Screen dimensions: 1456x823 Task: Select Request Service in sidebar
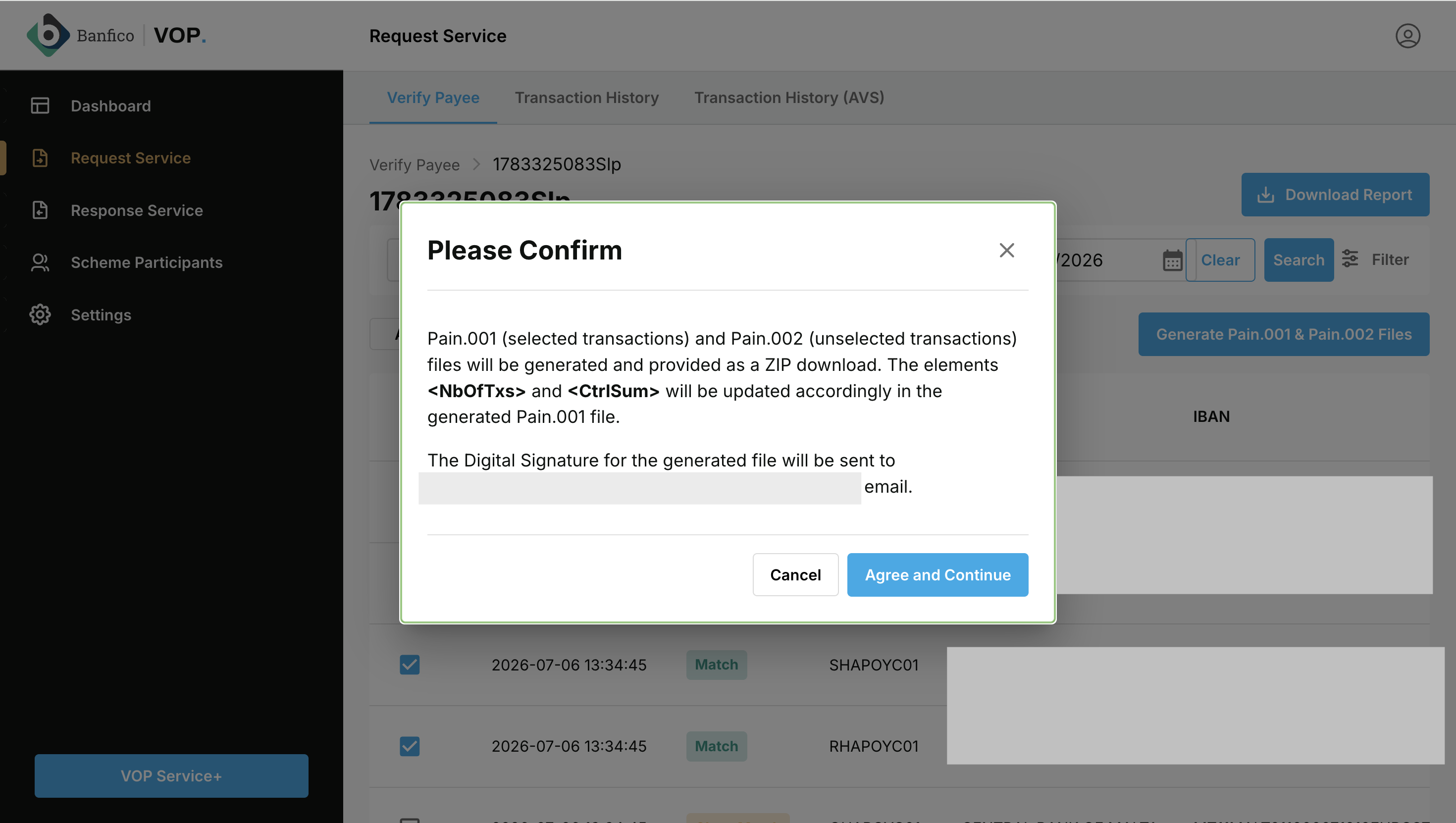[131, 157]
